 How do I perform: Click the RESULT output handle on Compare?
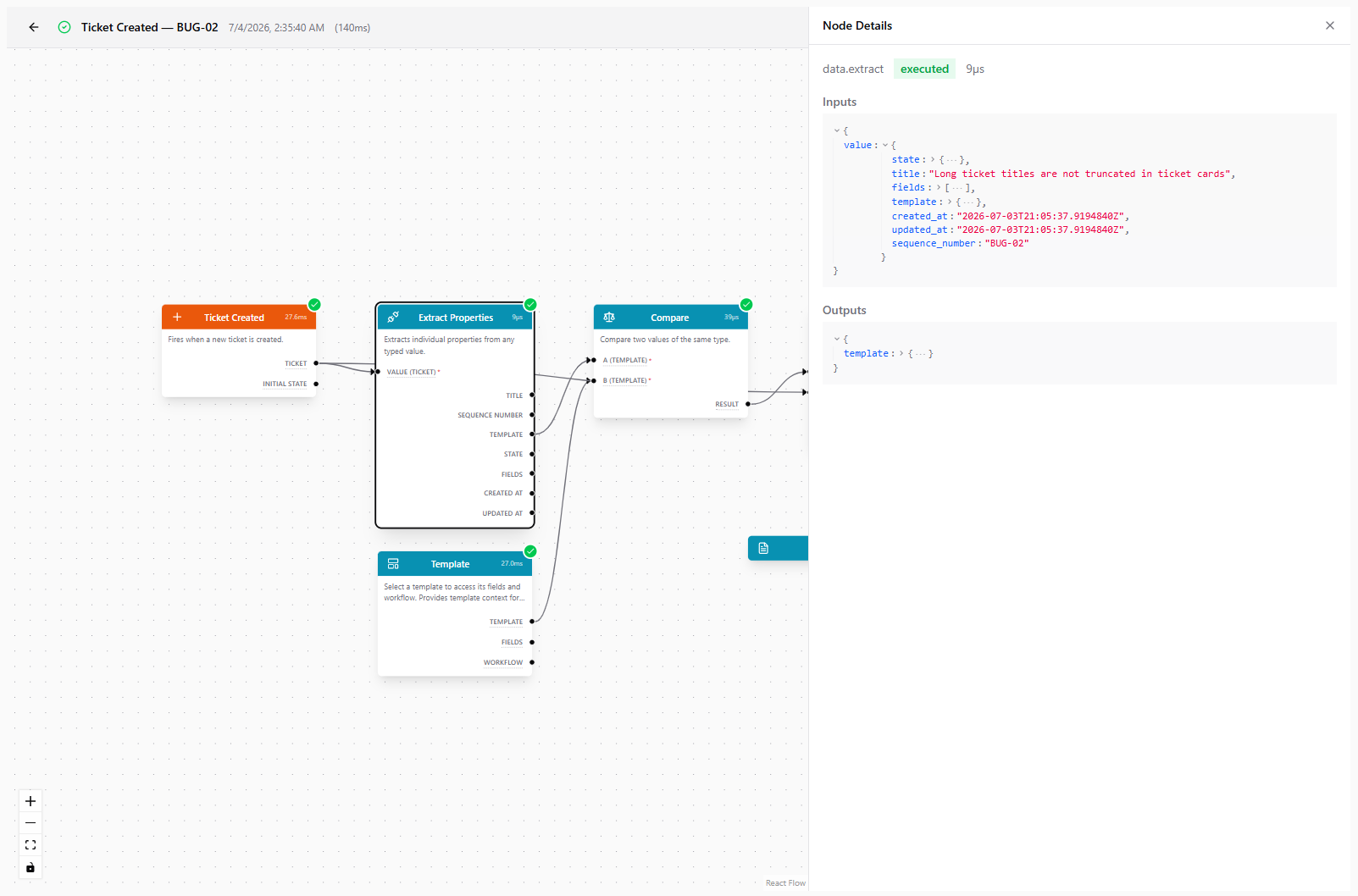tap(748, 404)
